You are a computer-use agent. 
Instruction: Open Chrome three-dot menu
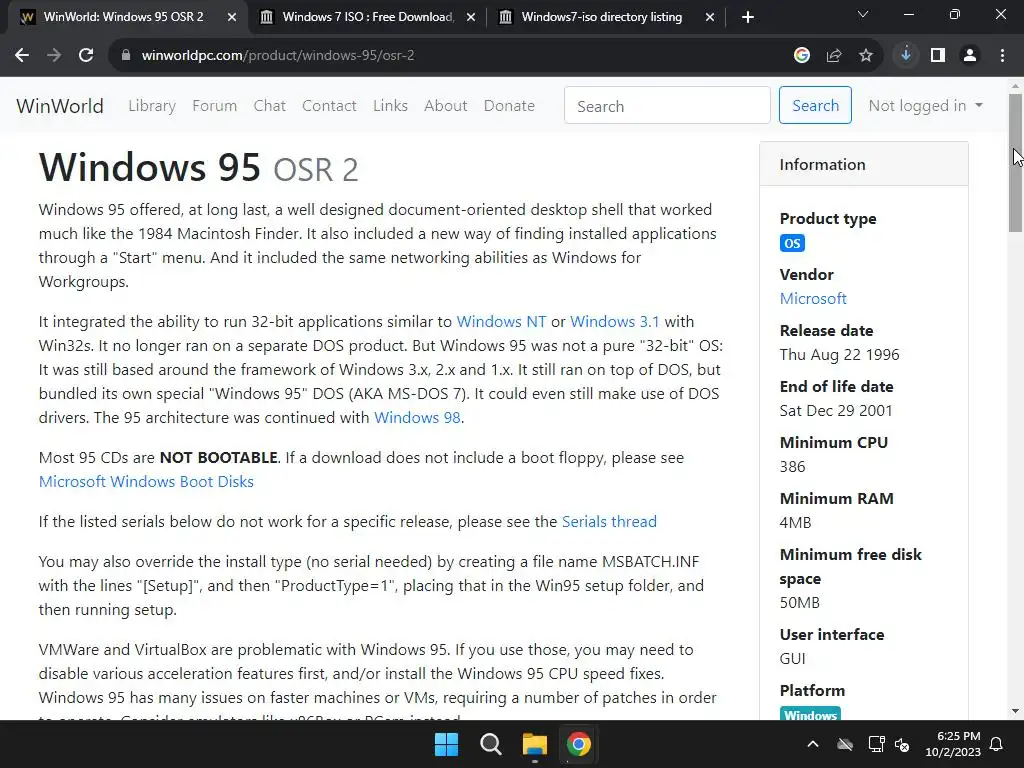point(1002,56)
